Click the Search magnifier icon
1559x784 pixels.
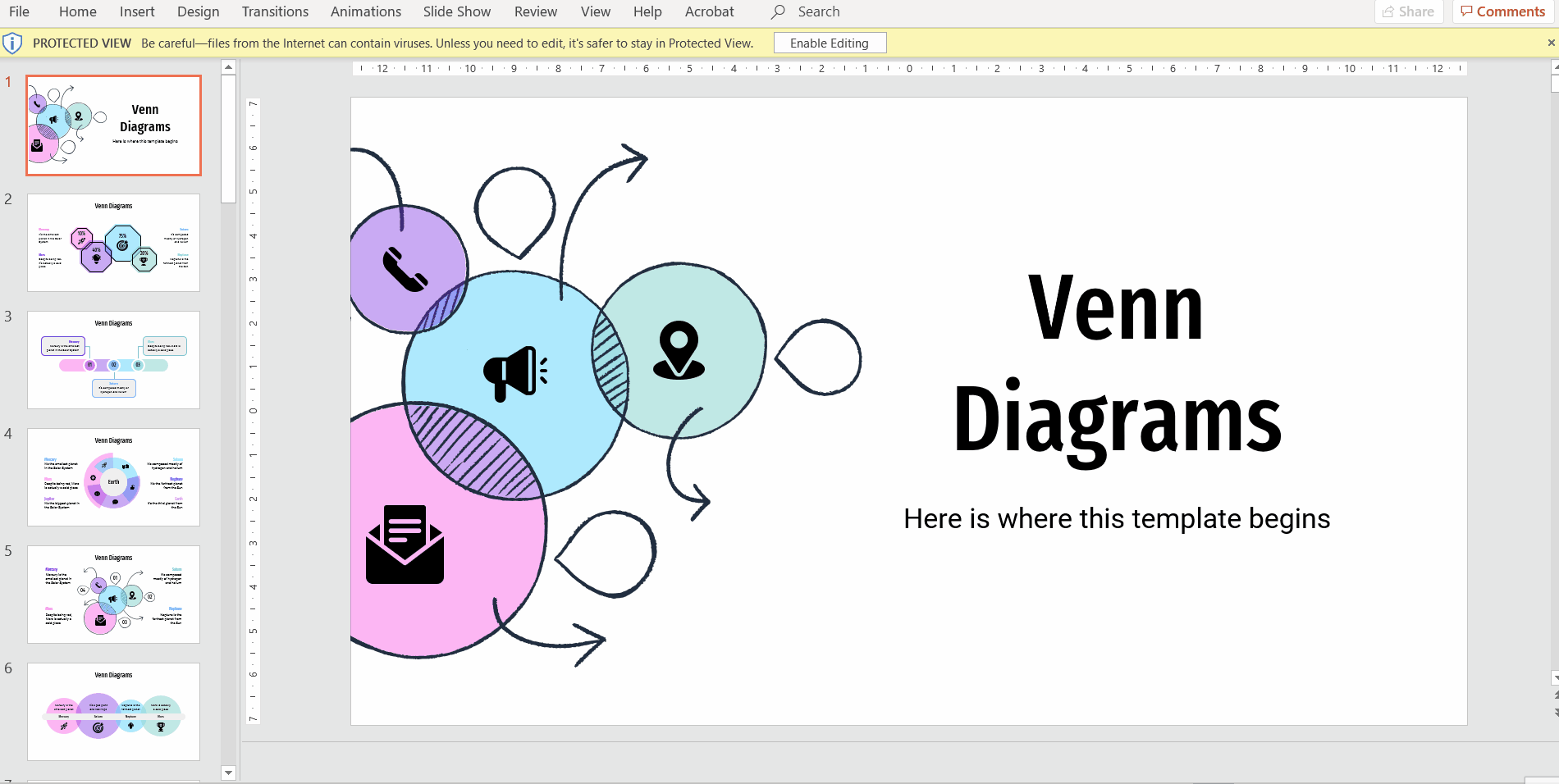778,11
